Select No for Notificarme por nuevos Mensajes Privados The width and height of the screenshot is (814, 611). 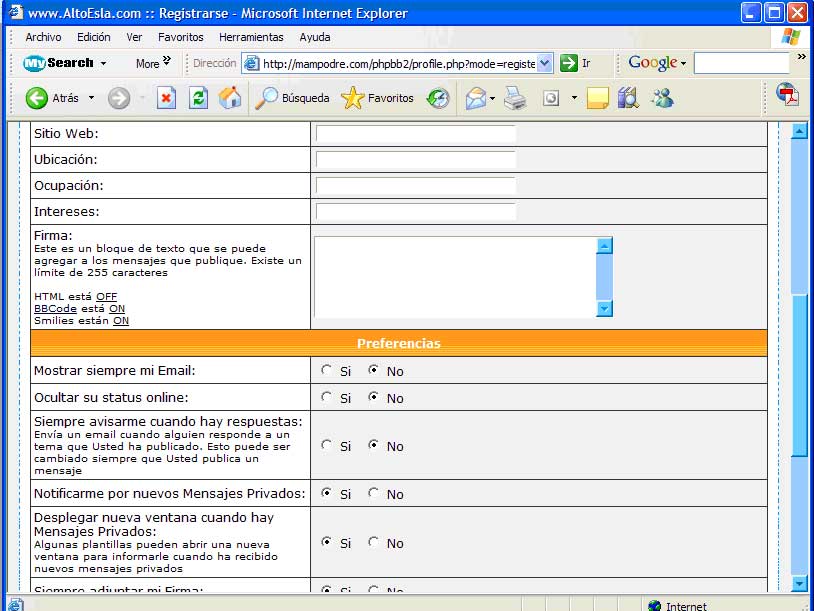(x=374, y=493)
